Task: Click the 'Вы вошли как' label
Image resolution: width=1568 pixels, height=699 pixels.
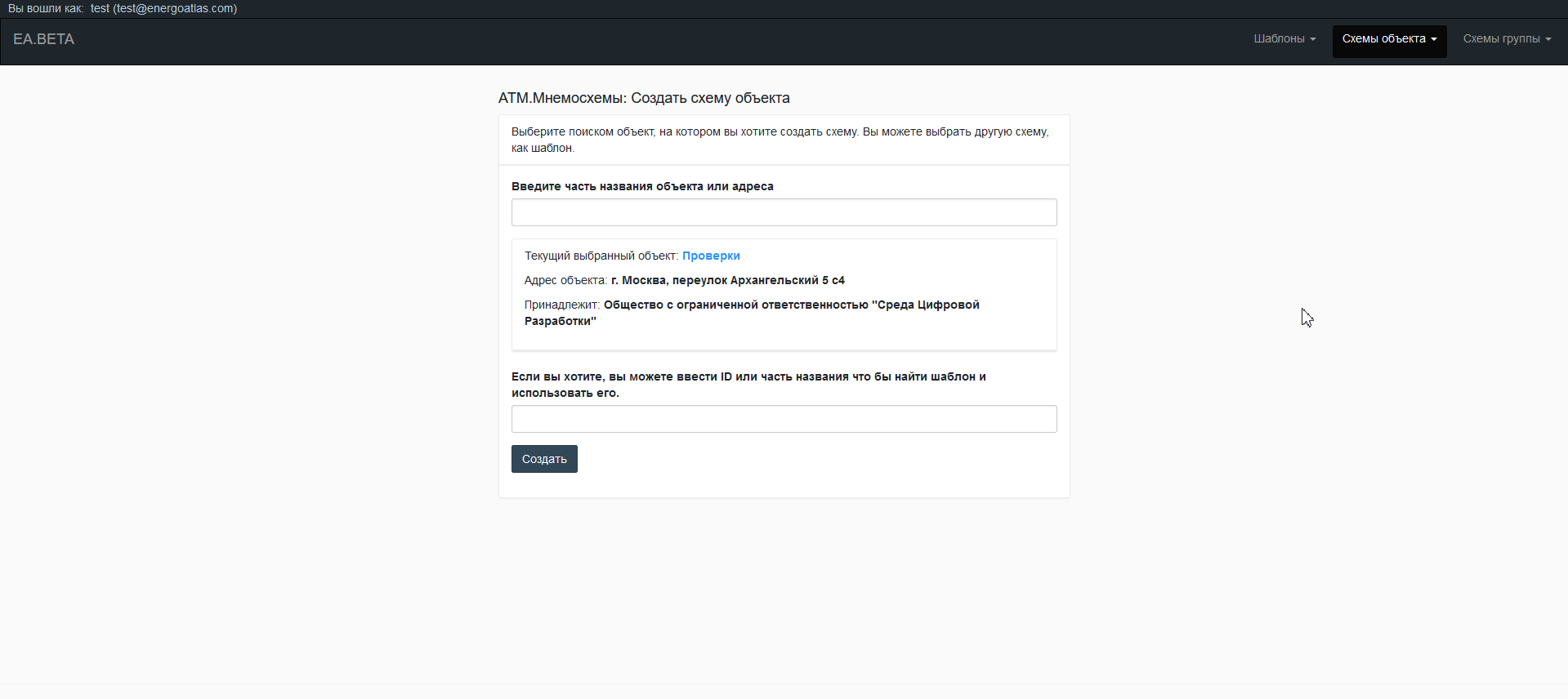Action: [x=46, y=8]
